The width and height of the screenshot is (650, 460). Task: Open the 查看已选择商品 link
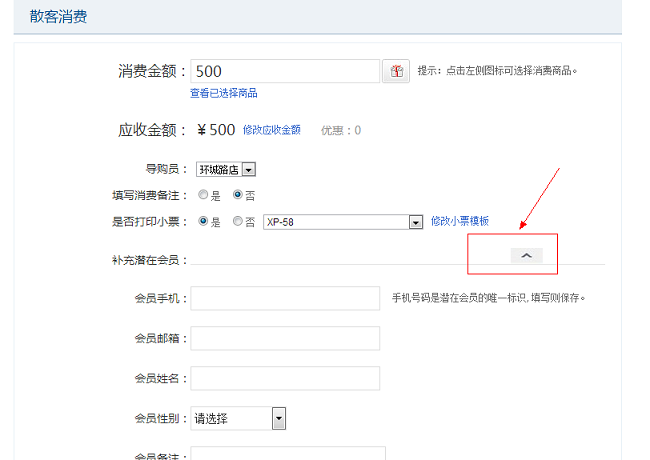[x=223, y=93]
